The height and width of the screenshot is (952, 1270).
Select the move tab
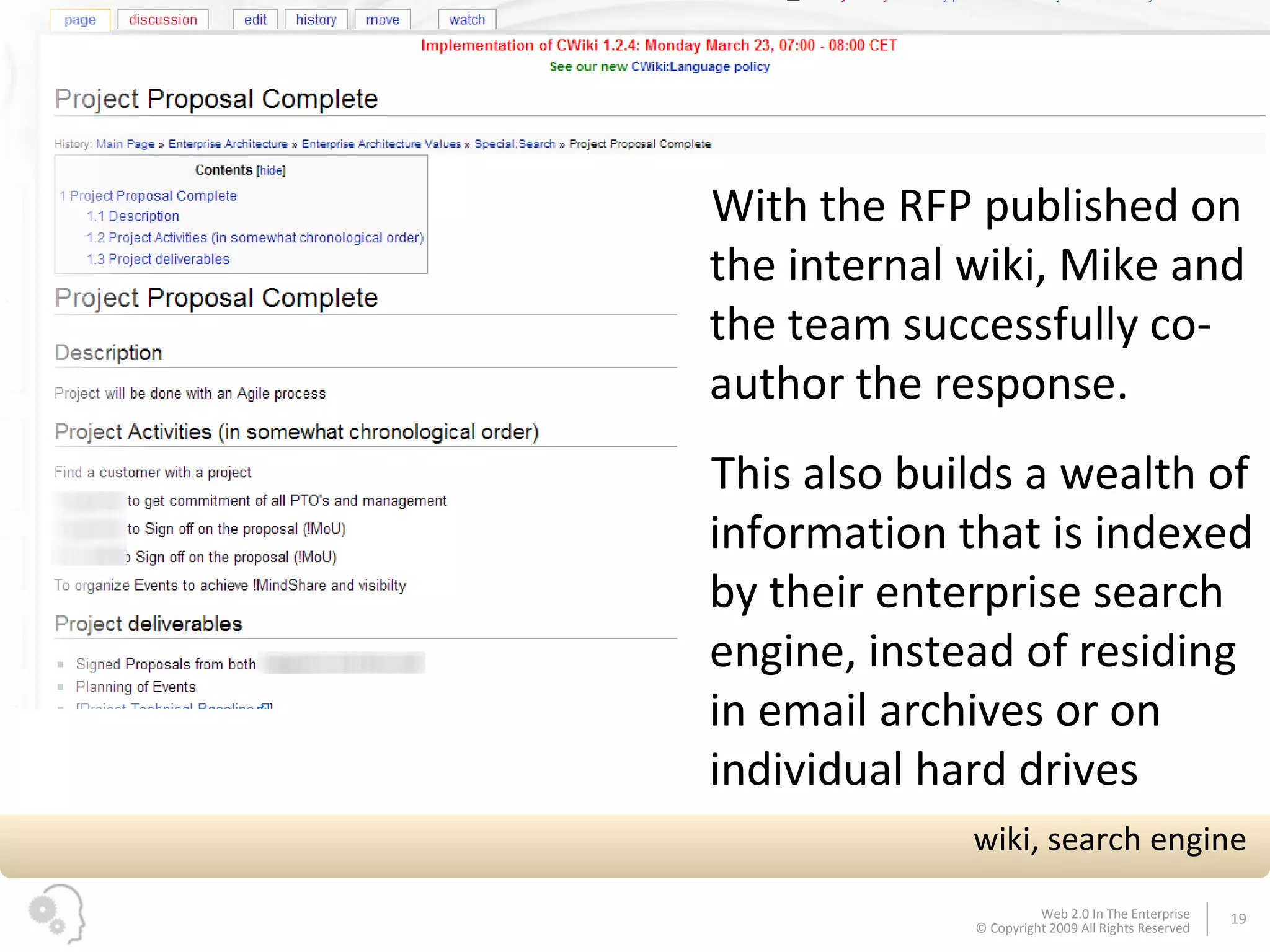tap(383, 20)
